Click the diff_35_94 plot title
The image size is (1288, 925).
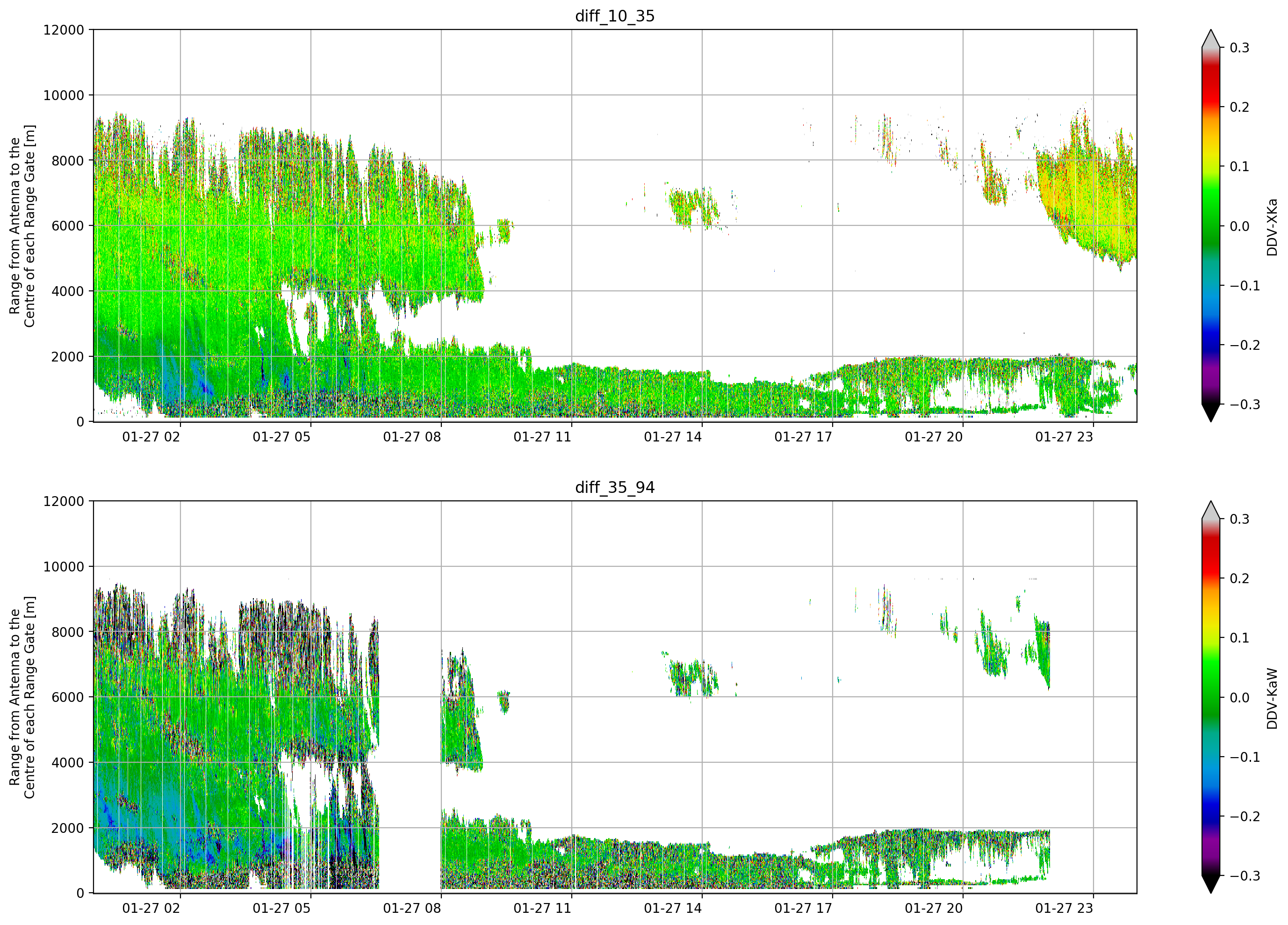pos(615,487)
